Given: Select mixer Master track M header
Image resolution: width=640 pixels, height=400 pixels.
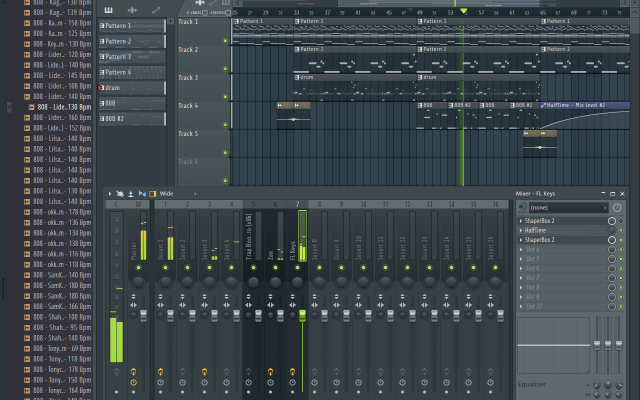Looking at the screenshot, I should pyautogui.click(x=138, y=204).
